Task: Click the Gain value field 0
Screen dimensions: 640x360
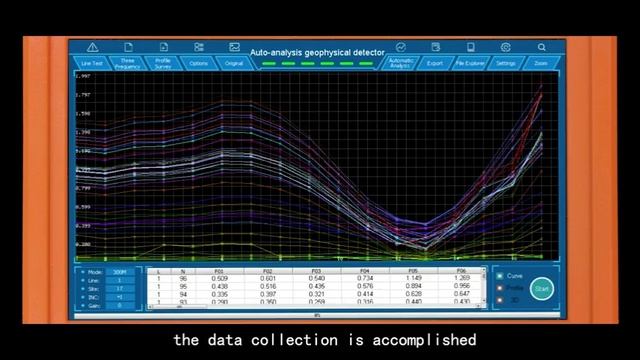Action: (120, 305)
